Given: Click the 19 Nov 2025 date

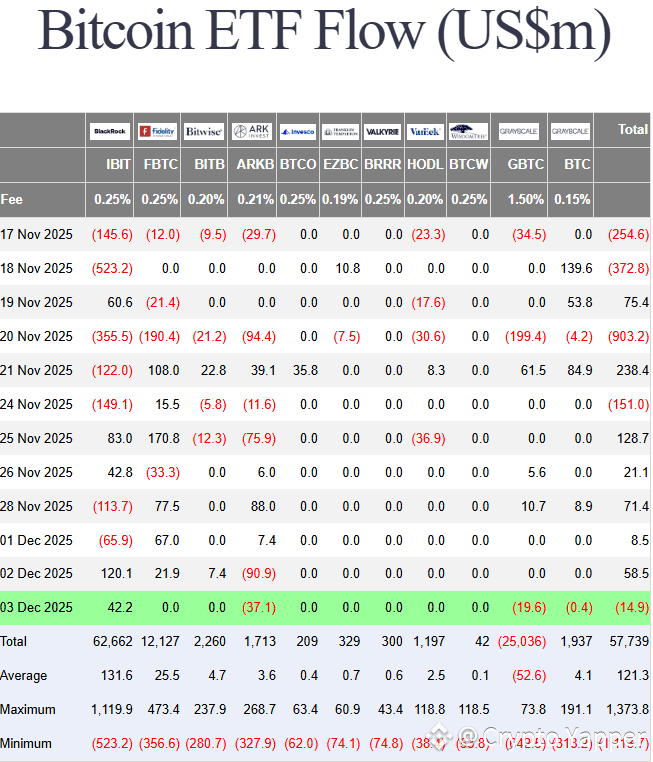Looking at the screenshot, I should pyautogui.click(x=36, y=302).
